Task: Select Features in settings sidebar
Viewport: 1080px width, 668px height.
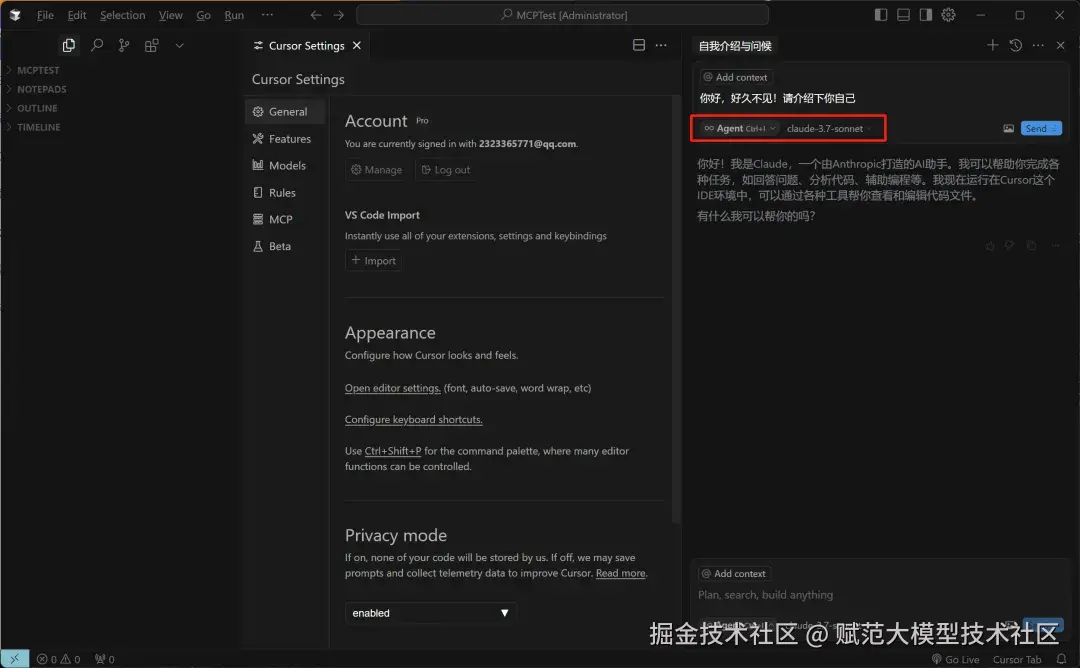Action: (x=284, y=138)
